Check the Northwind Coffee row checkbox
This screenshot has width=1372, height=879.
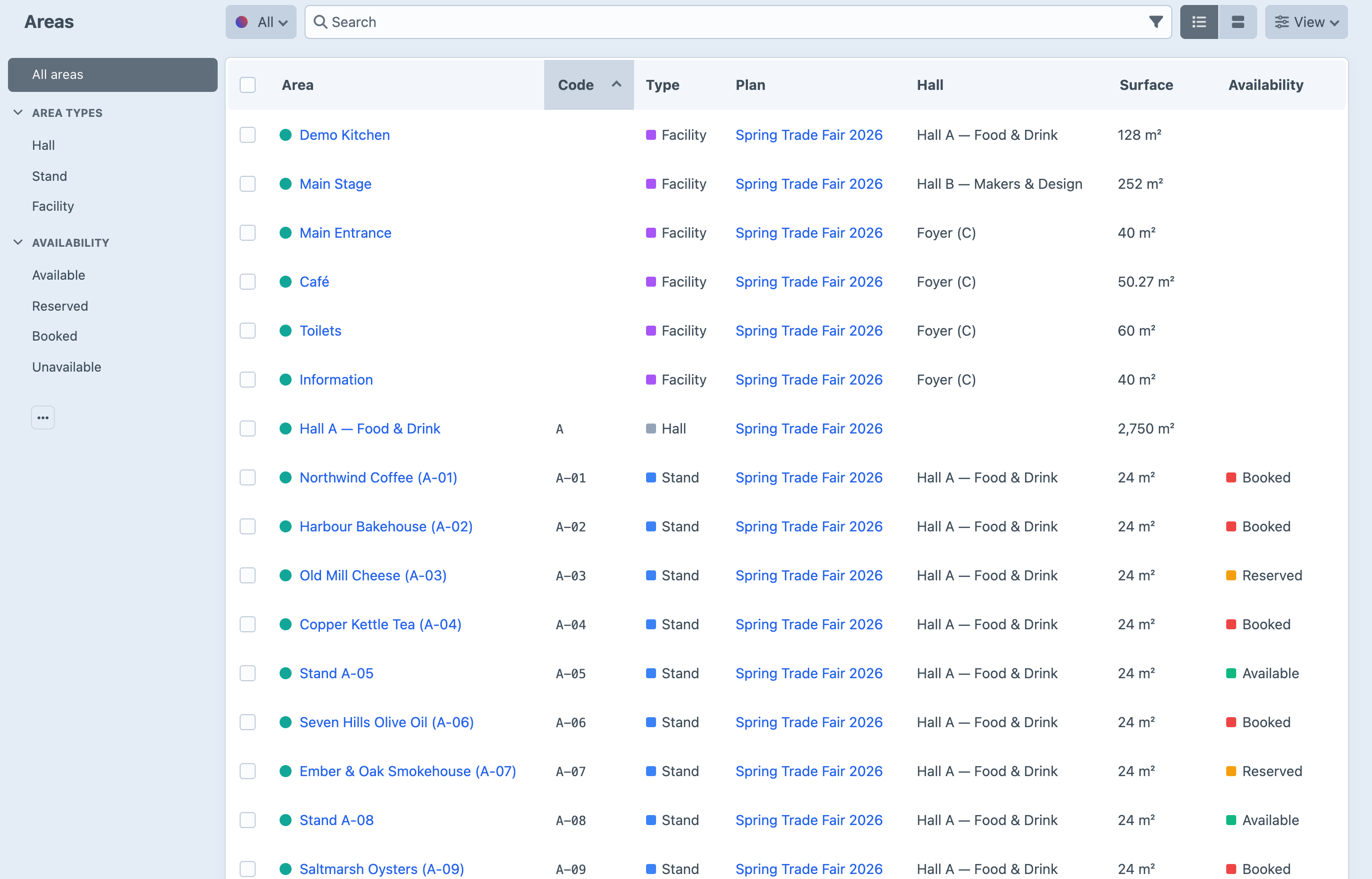coord(248,478)
